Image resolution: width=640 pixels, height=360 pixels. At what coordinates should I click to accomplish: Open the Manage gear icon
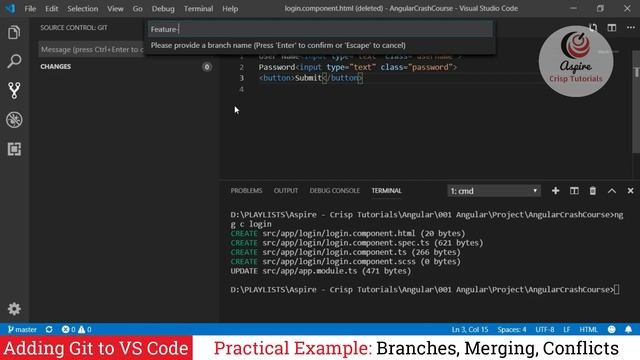pos(14,309)
